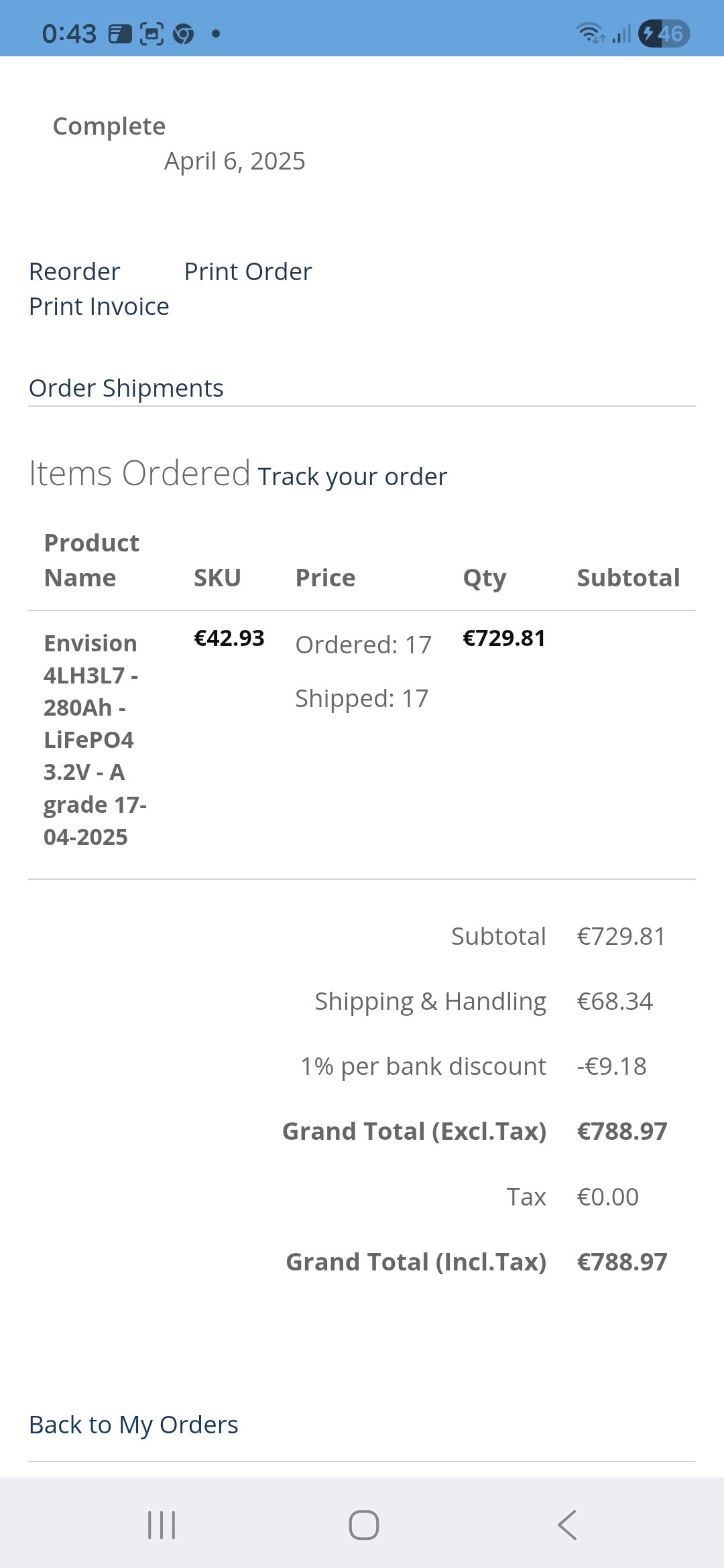Tap the card notification icon in status bar
Image resolution: width=724 pixels, height=1568 pixels.
click(120, 34)
